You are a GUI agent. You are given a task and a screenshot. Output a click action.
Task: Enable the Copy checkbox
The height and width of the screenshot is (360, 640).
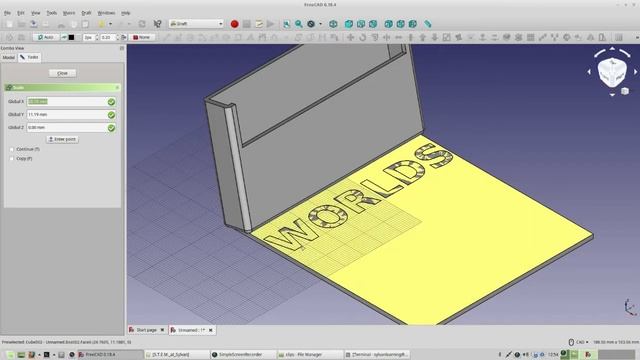pyautogui.click(x=12, y=158)
